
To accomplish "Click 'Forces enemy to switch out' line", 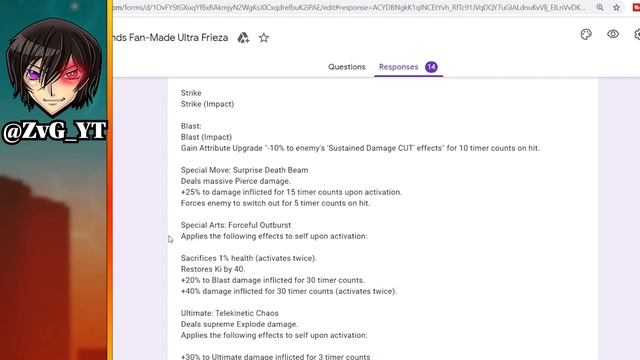I will pyautogui.click(x=276, y=203).
